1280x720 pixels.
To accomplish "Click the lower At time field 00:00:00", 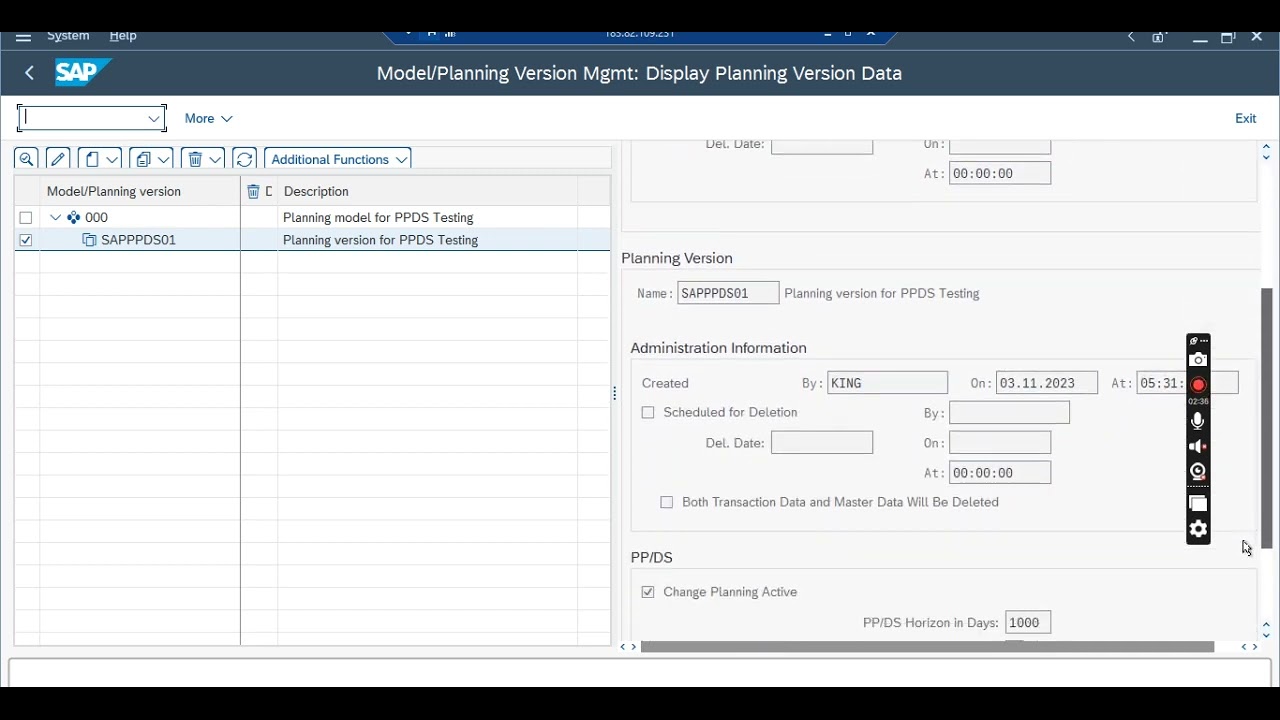I will [x=1000, y=473].
